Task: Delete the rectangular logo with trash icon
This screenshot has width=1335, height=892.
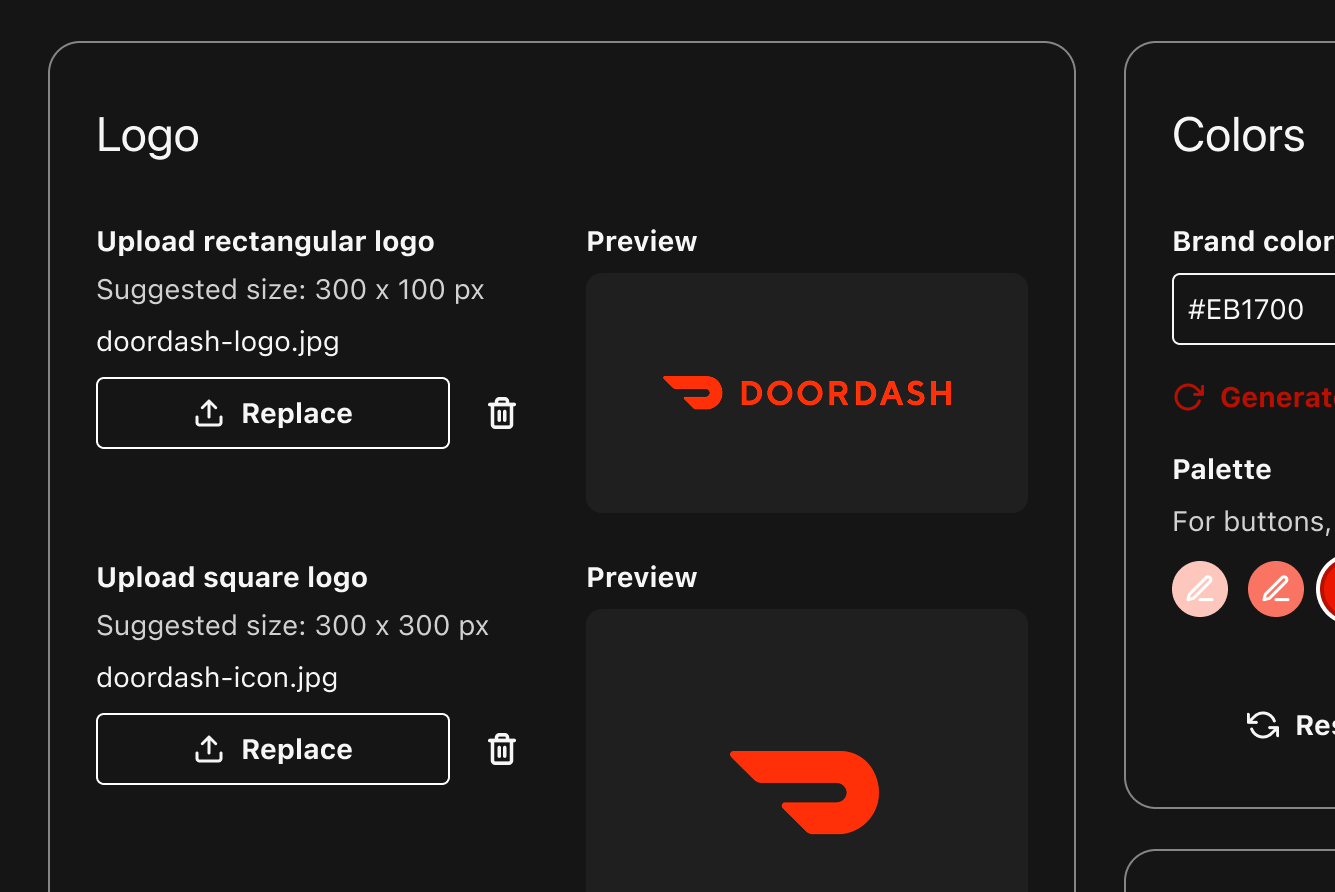Action: 502,413
